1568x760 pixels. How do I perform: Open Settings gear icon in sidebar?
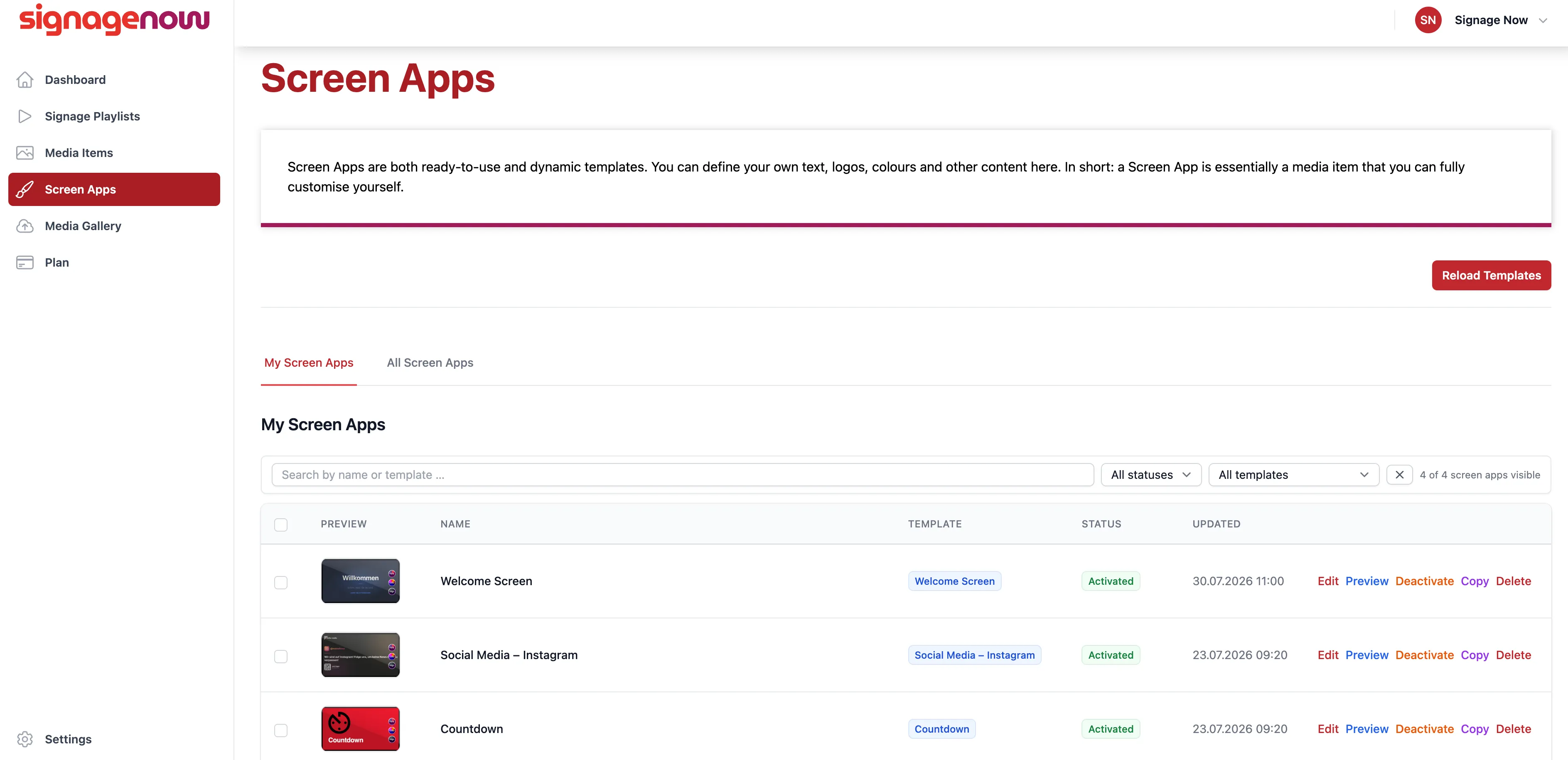(25, 739)
